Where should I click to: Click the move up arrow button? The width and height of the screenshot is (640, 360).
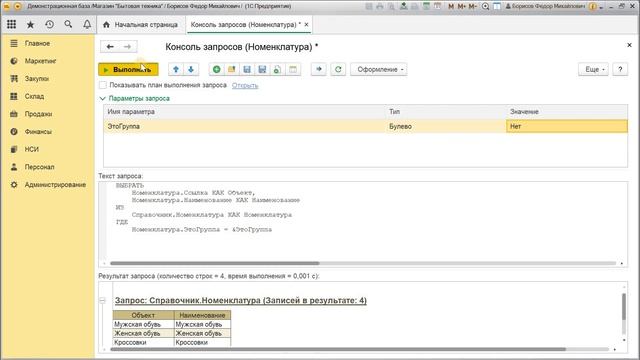pos(176,69)
